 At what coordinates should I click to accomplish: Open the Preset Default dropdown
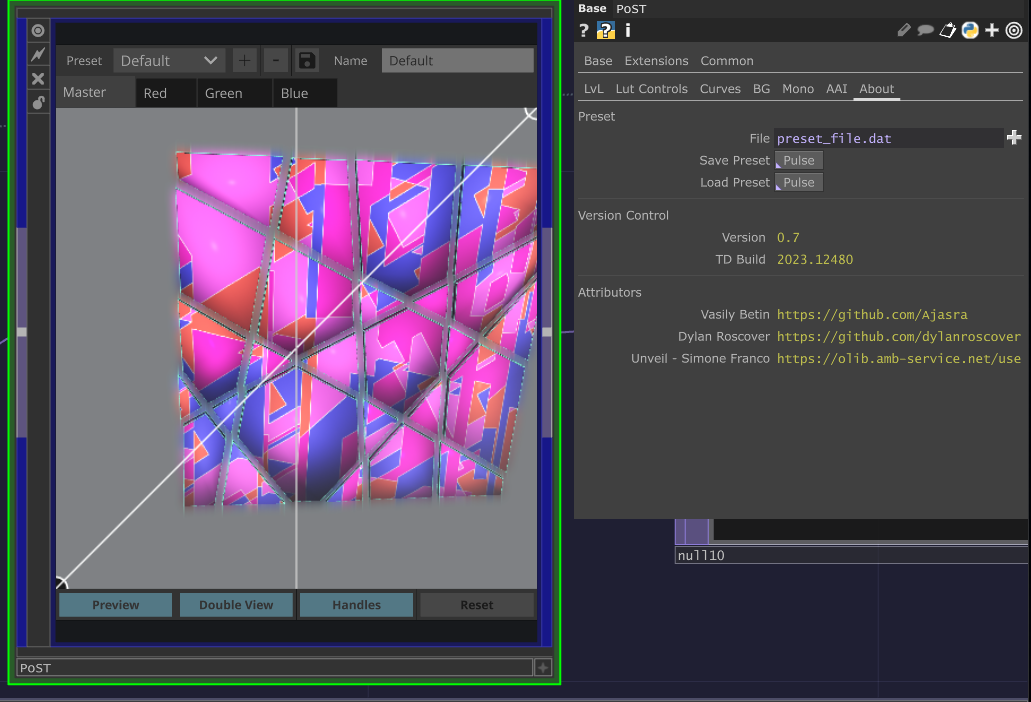[169, 60]
